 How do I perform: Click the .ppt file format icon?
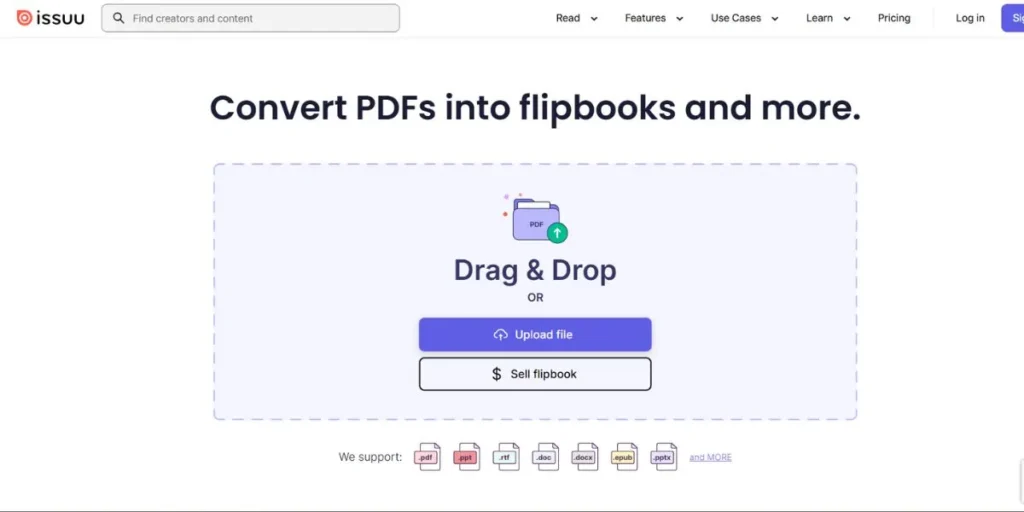[x=467, y=457]
